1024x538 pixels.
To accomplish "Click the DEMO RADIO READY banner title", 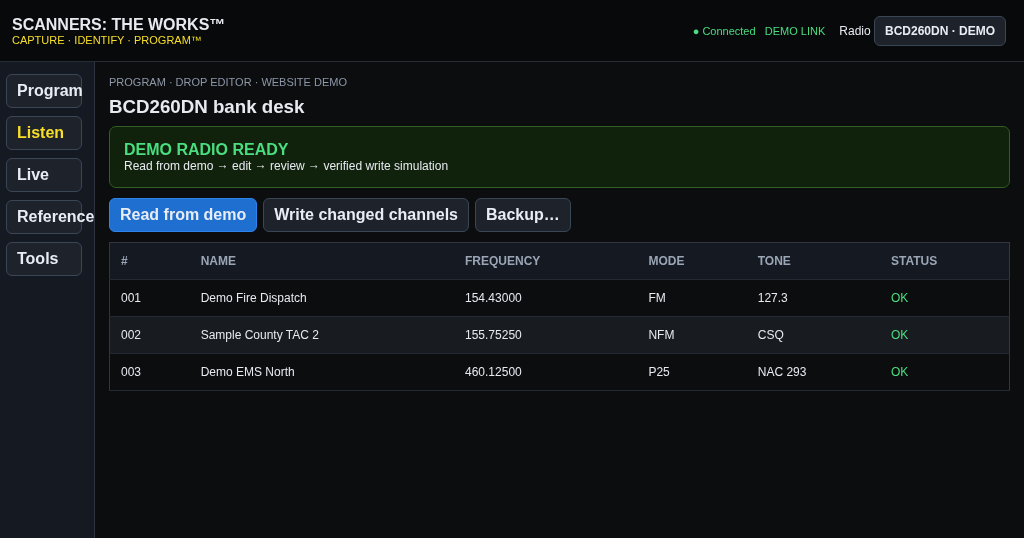I will click(x=206, y=149).
